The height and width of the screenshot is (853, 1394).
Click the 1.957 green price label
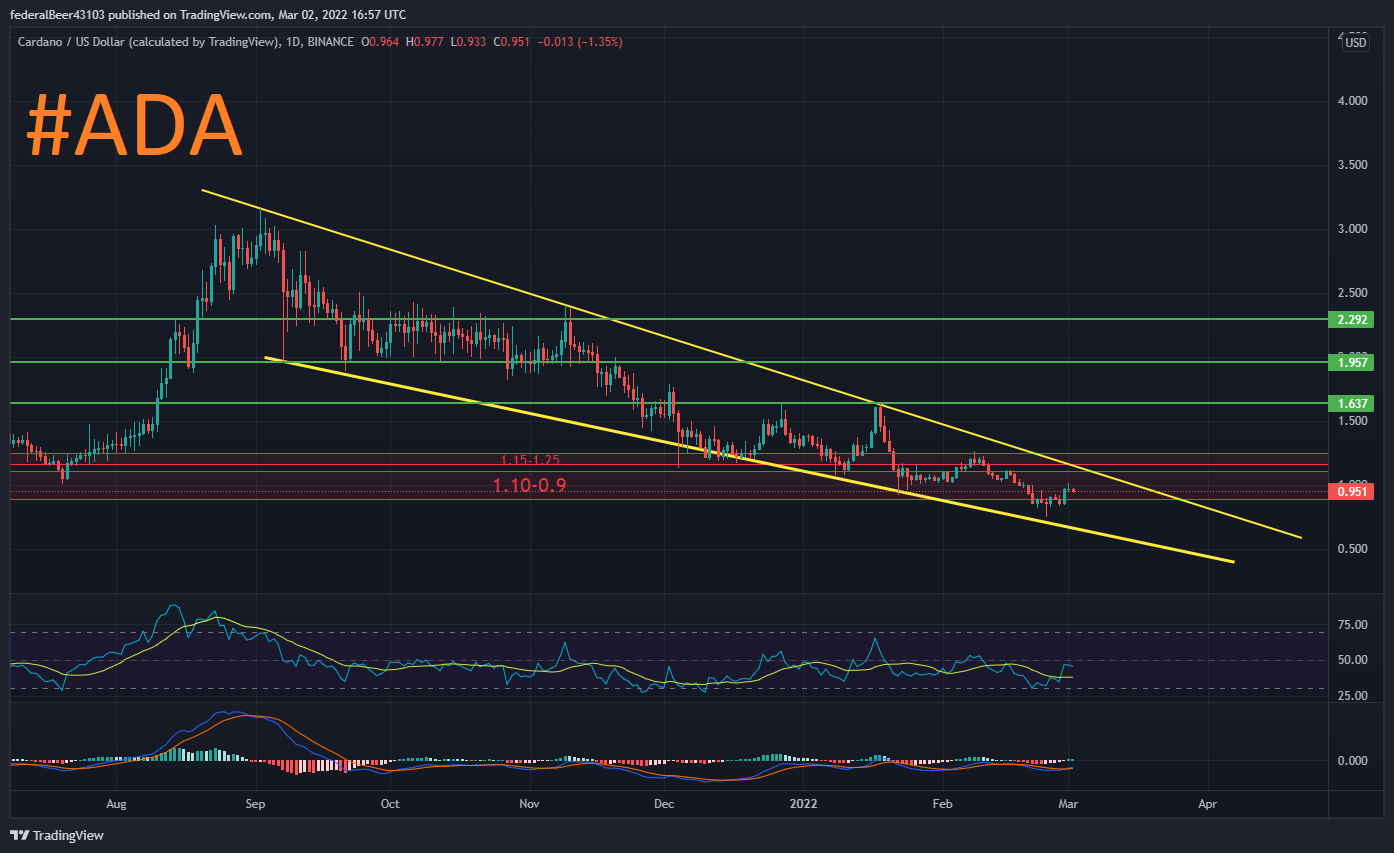[1350, 362]
